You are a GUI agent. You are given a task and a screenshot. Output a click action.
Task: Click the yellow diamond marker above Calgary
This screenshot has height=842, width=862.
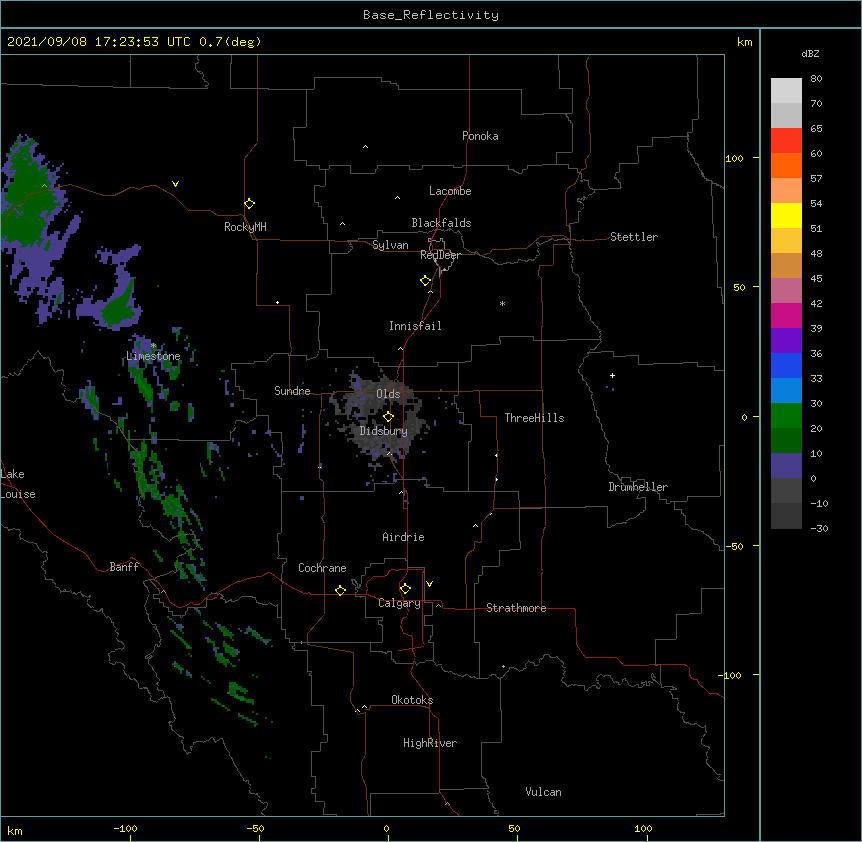(405, 589)
